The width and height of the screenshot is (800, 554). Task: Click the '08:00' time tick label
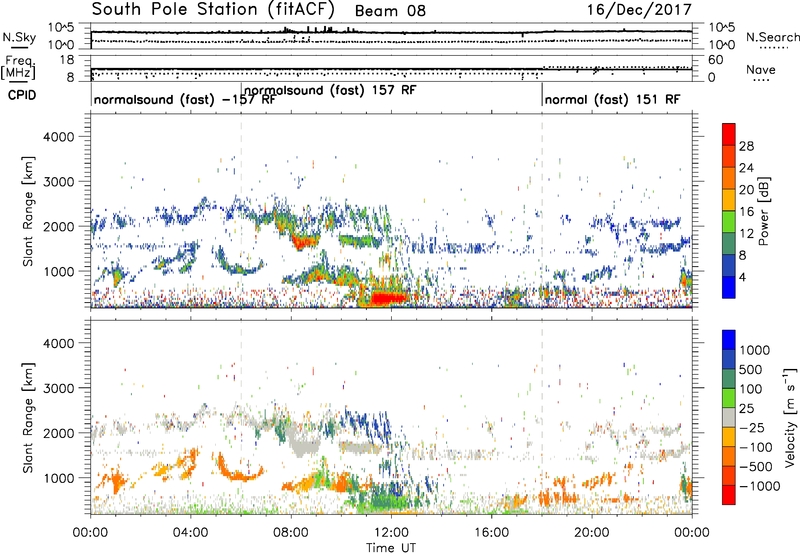pos(291,533)
